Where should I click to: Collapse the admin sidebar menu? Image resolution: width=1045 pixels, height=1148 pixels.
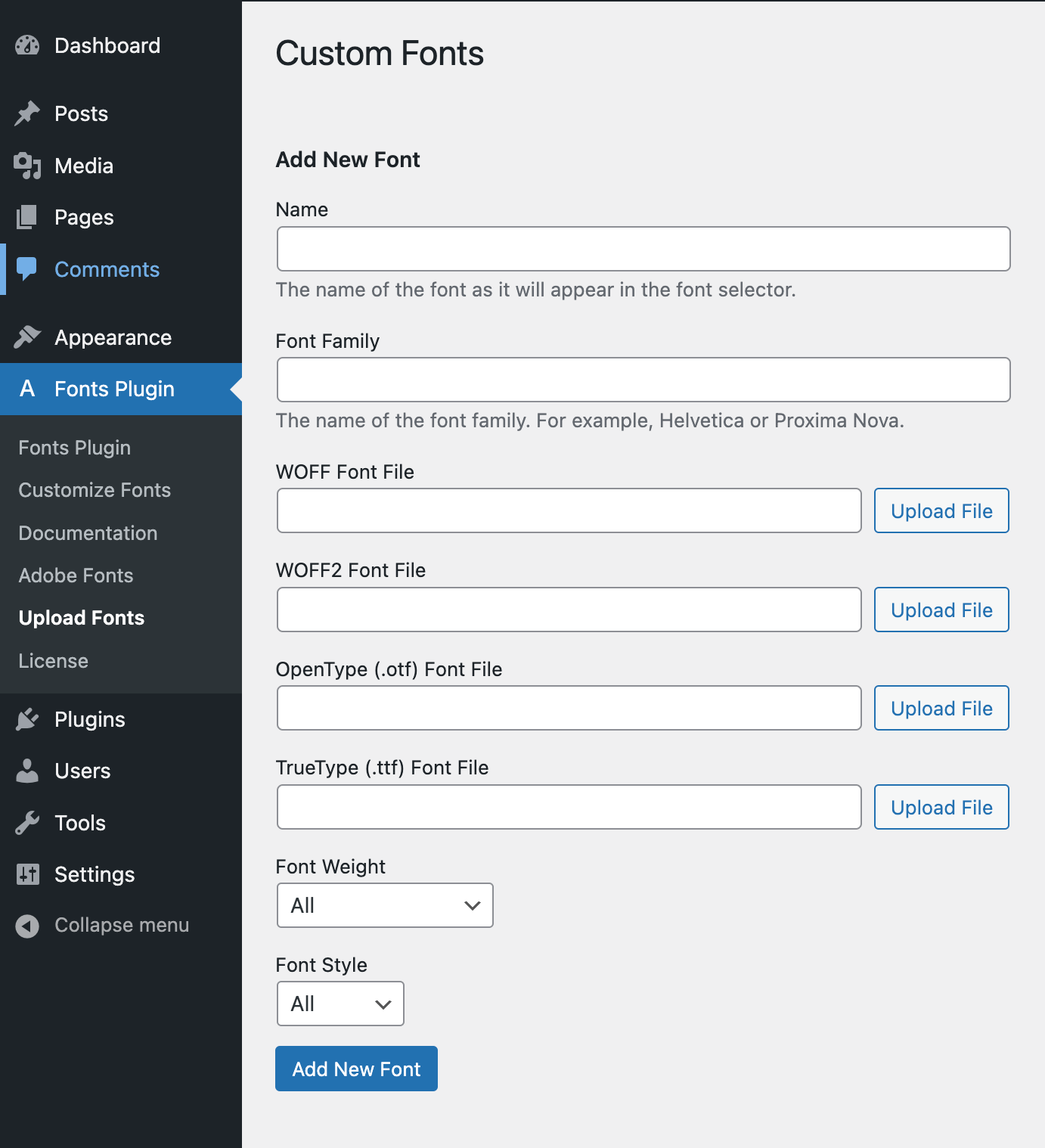pyautogui.click(x=27, y=925)
